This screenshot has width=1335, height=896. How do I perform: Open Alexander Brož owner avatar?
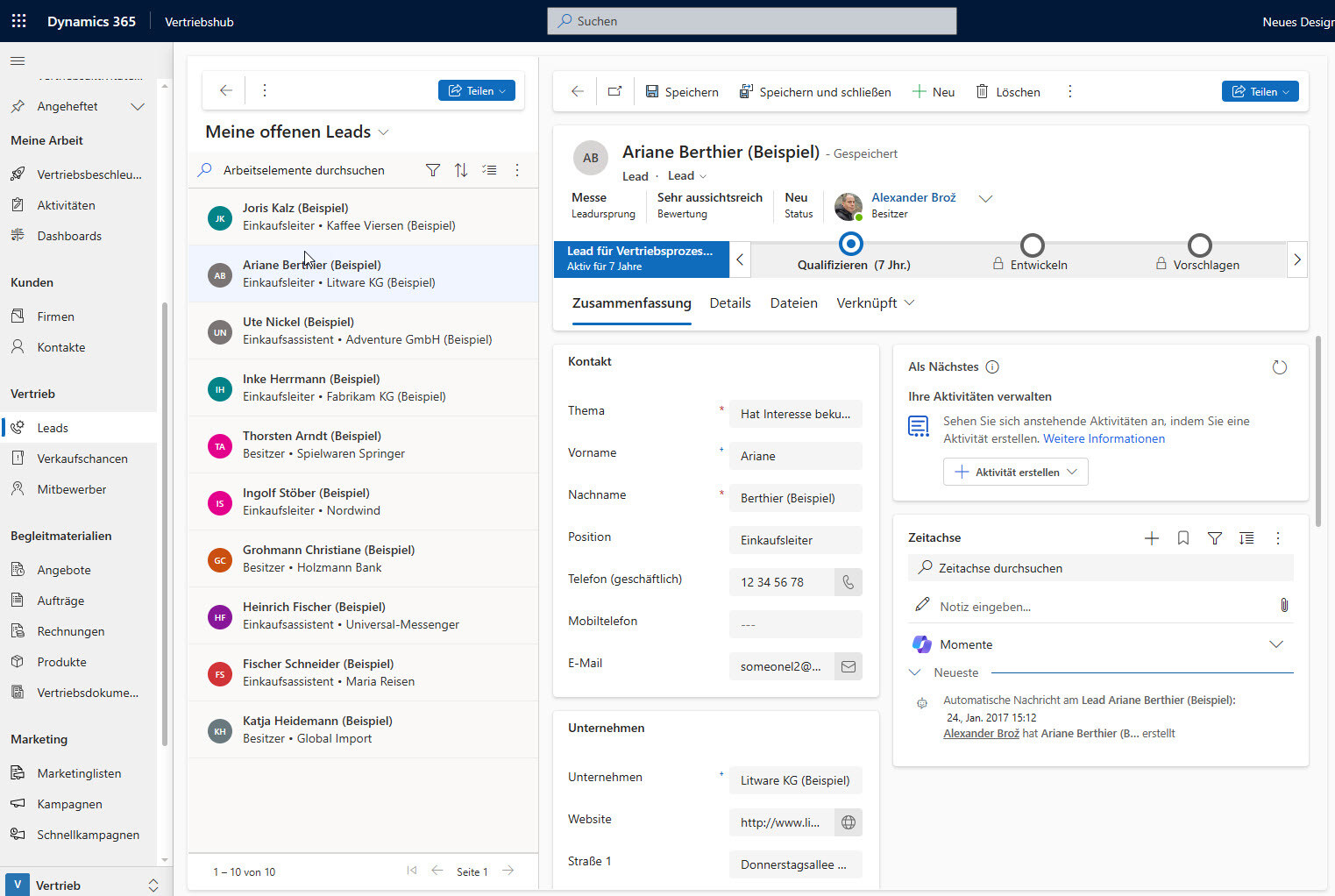[848, 206]
